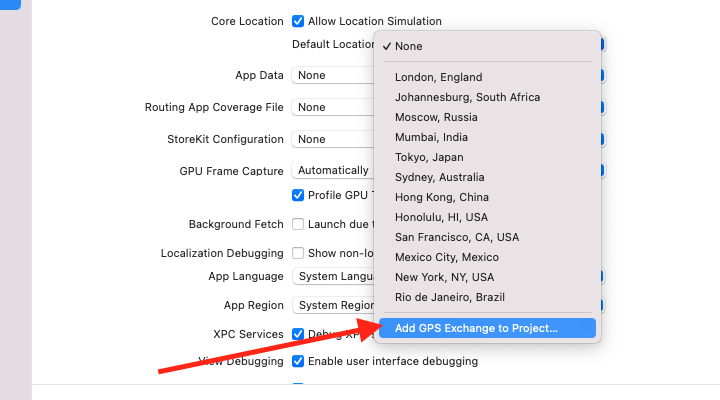
Task: Pick San Francisco, CA, USA location
Action: 457,237
